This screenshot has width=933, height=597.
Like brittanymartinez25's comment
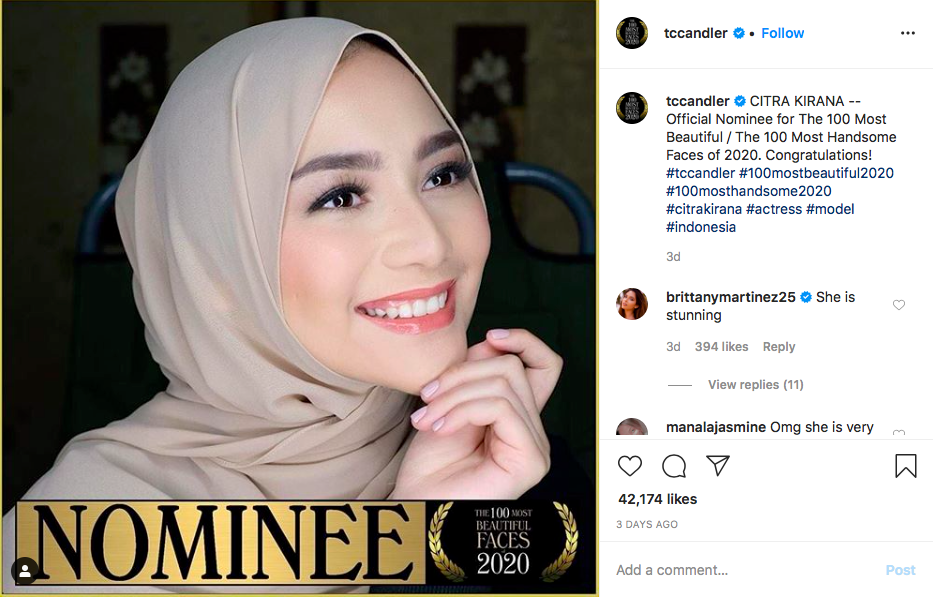point(899,305)
